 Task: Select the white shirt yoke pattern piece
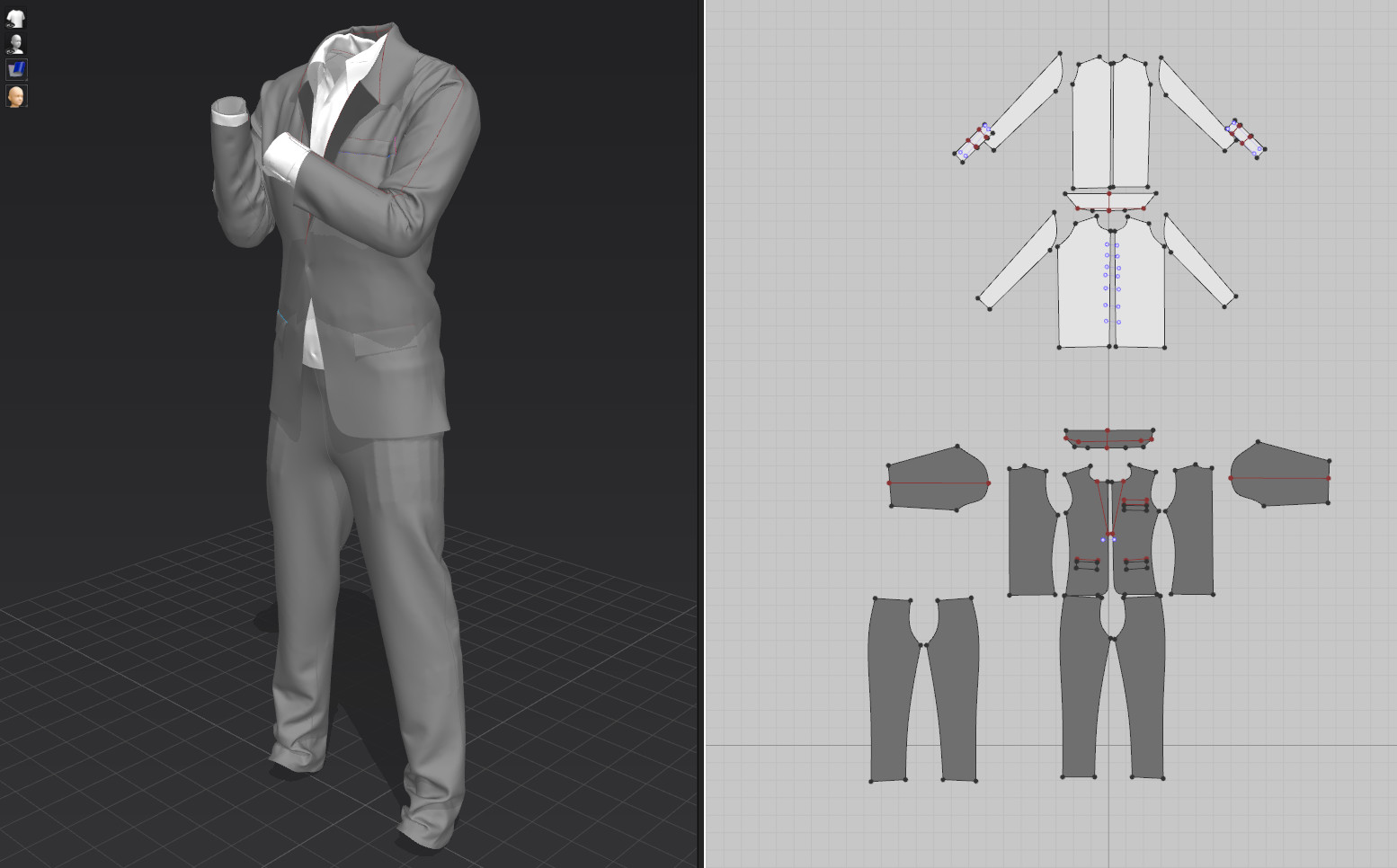(1109, 200)
